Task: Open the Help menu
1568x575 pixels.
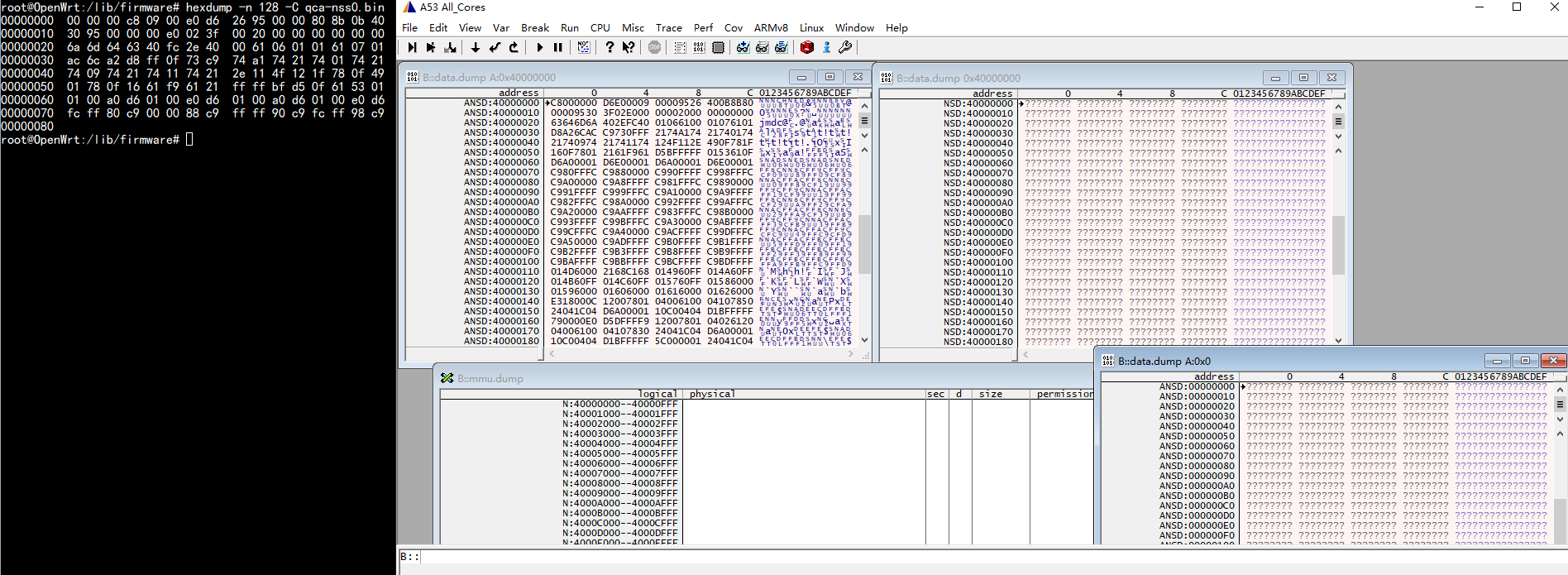Action: click(x=897, y=27)
